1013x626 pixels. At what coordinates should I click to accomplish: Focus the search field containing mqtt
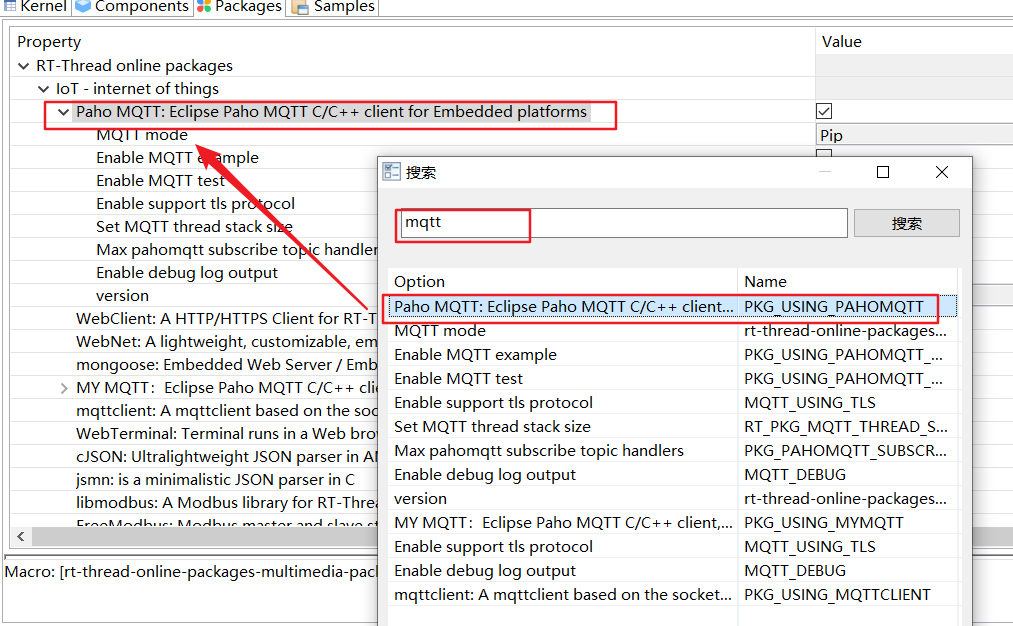point(623,223)
